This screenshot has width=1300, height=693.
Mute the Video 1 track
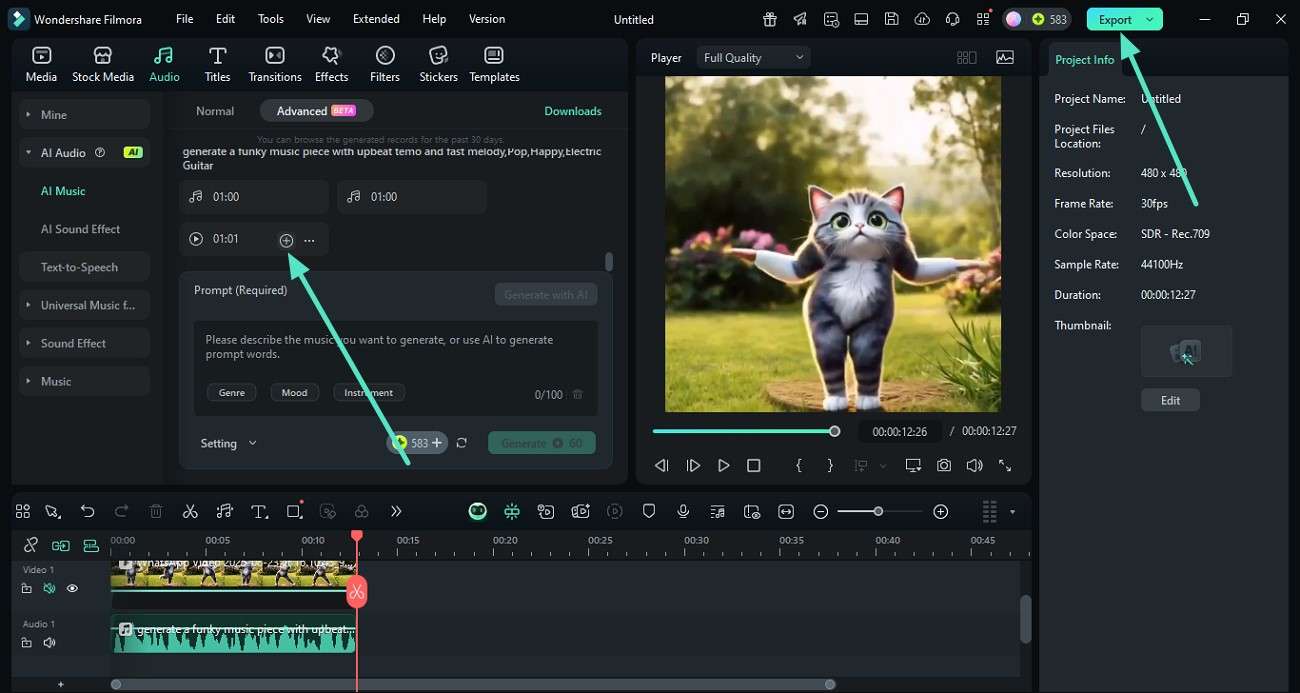(49, 588)
